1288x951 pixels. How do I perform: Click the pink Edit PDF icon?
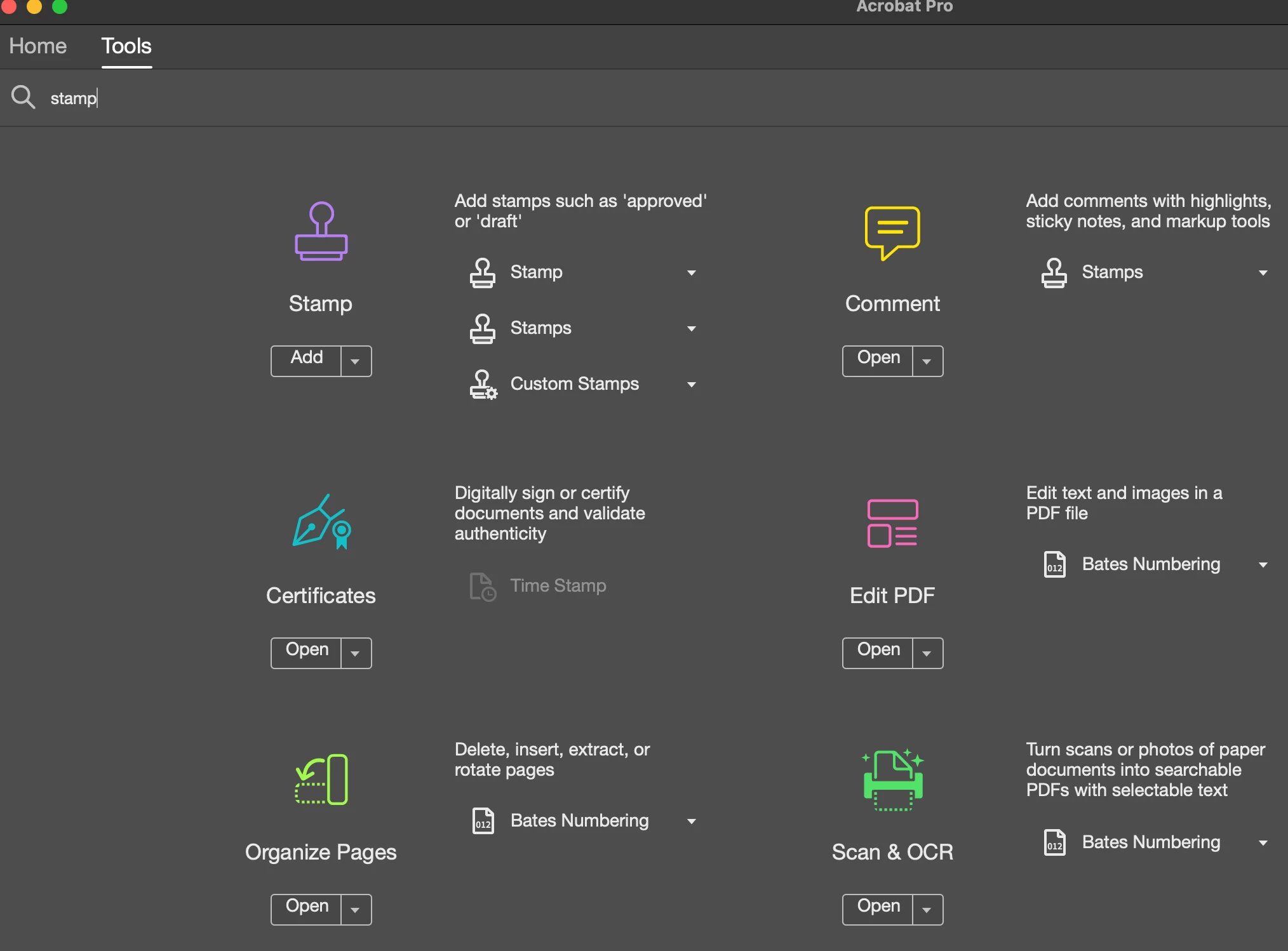click(x=892, y=524)
